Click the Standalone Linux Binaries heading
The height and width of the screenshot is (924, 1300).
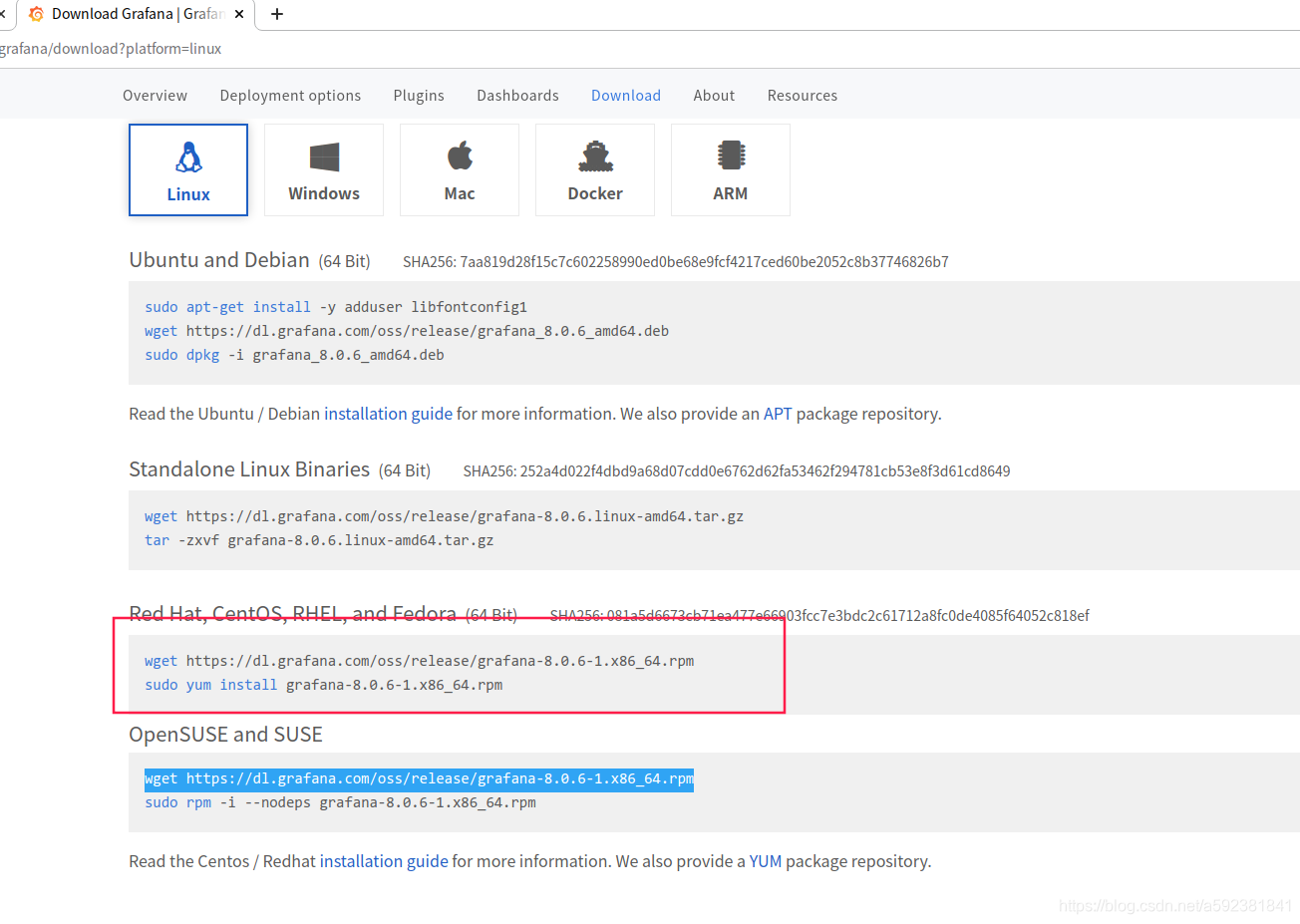(249, 469)
